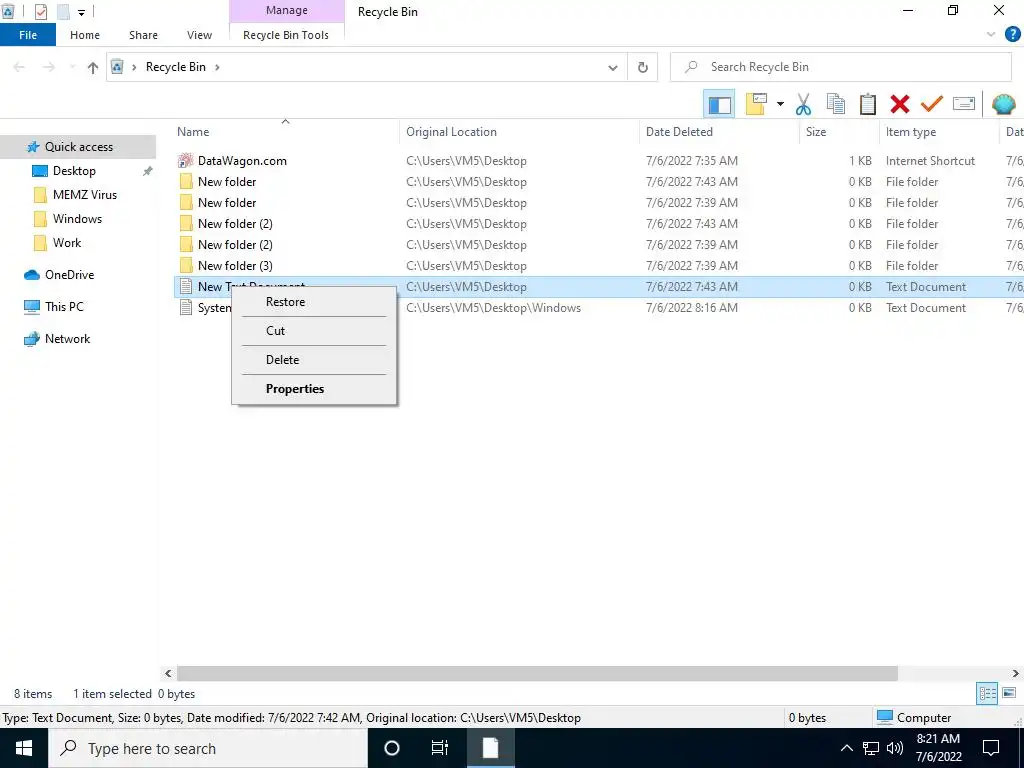This screenshot has width=1024, height=768.
Task: Open Windows folder in navigation pane
Action: coord(77,219)
